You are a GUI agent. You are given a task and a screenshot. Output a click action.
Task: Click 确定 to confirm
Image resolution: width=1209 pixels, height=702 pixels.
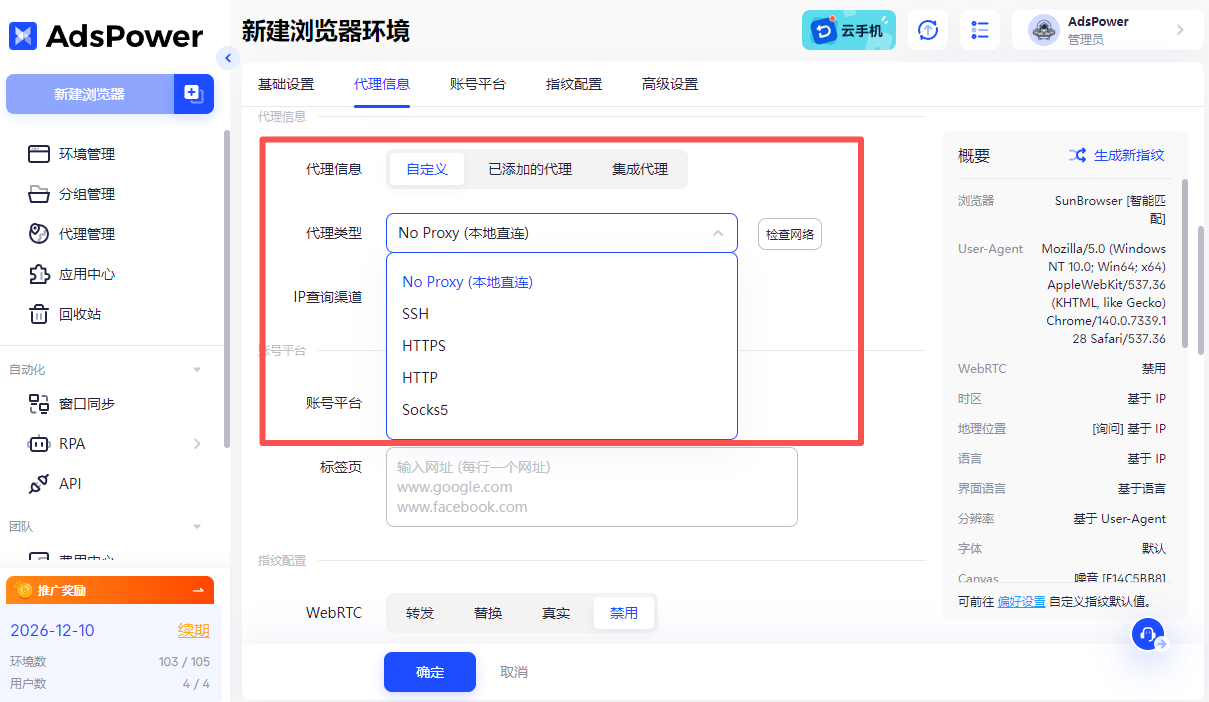[x=430, y=672]
